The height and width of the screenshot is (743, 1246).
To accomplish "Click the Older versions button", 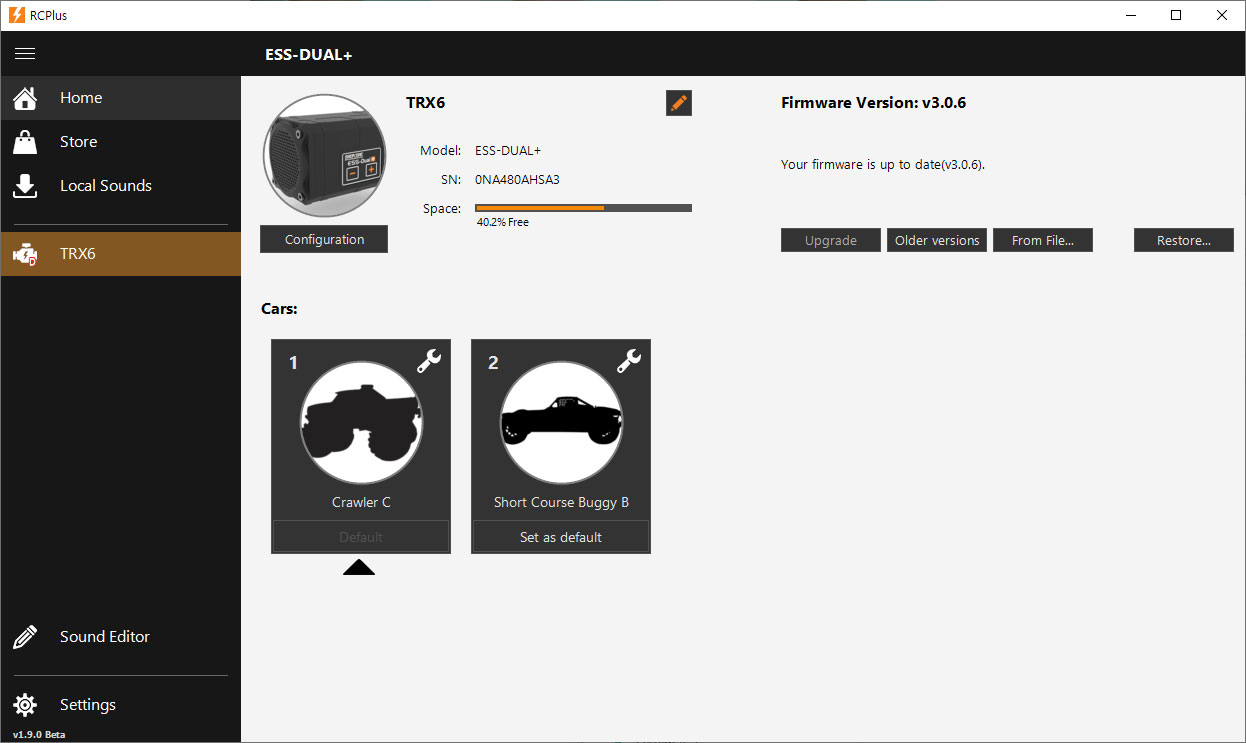I will tap(937, 240).
